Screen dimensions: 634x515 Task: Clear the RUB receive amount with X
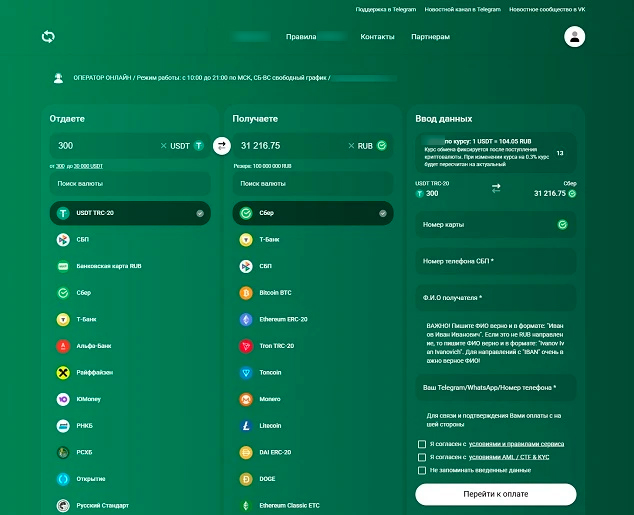(351, 146)
